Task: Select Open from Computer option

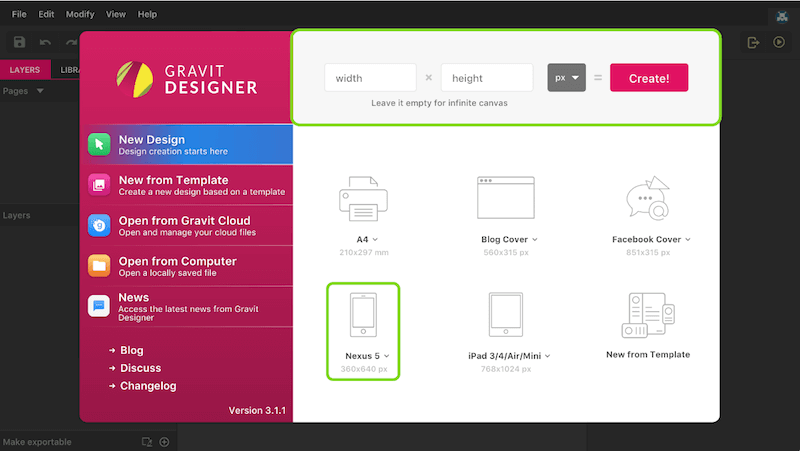Action: click(x=187, y=266)
